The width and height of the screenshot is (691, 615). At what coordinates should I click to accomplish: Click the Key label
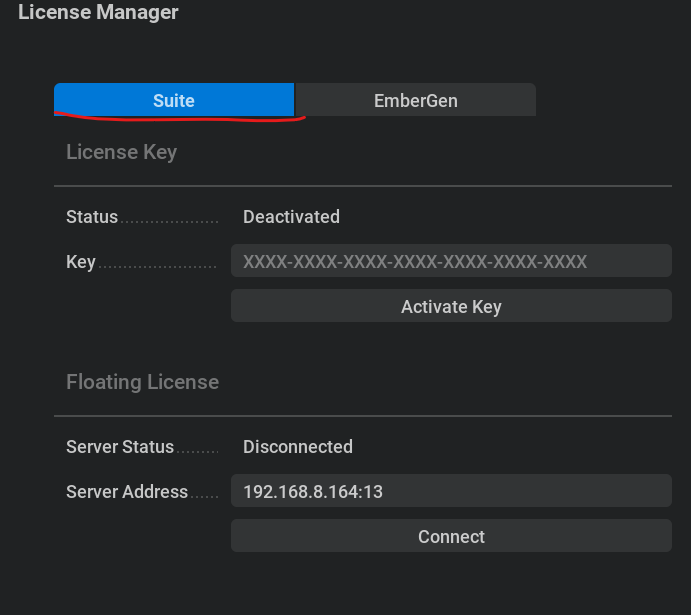point(81,262)
